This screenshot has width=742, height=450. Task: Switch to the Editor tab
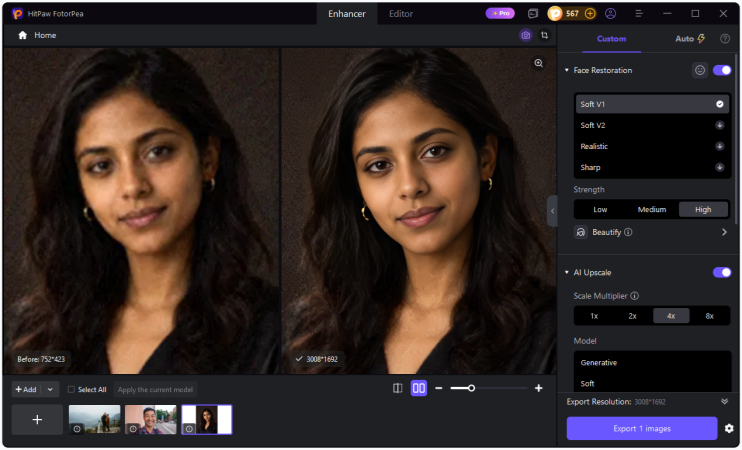(x=401, y=14)
